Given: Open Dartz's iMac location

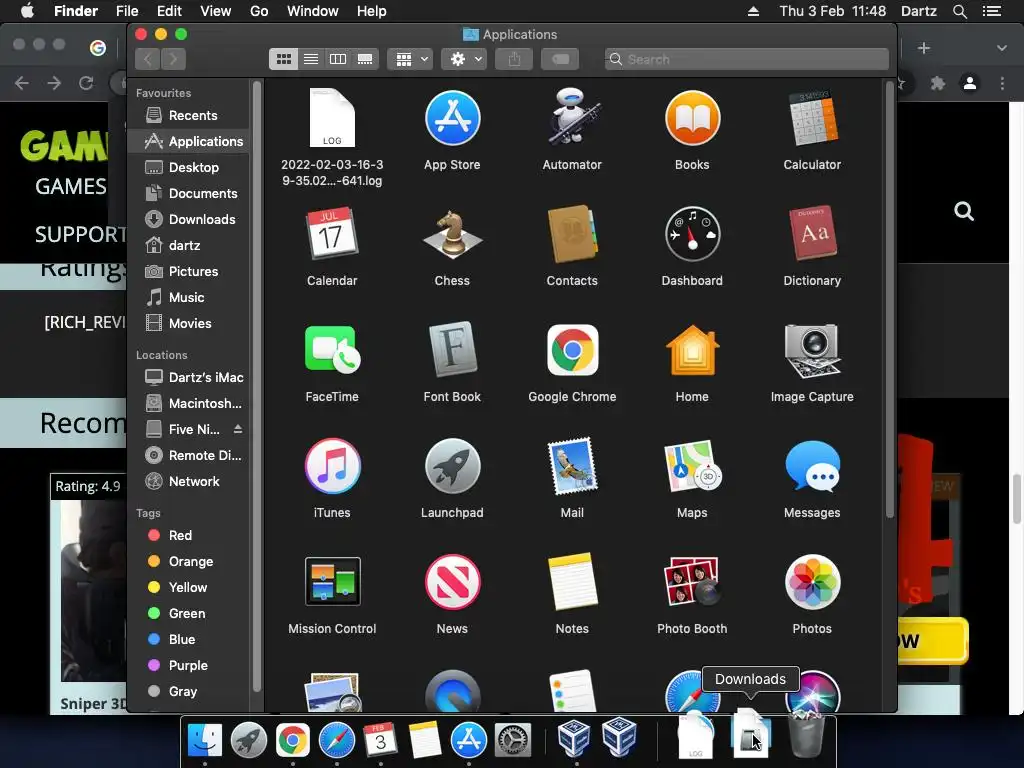Looking at the screenshot, I should [189, 377].
